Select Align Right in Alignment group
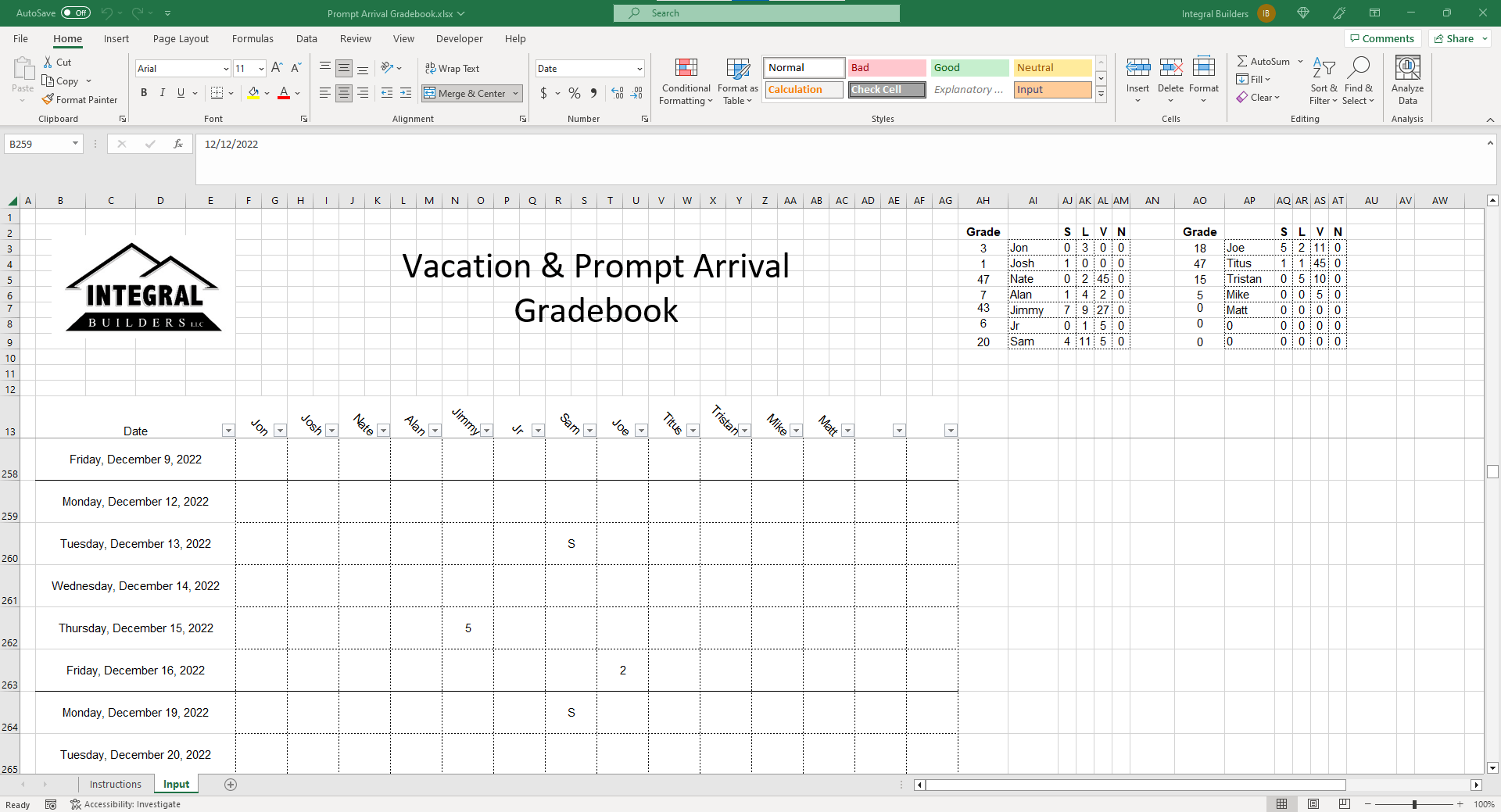The image size is (1501, 812). pyautogui.click(x=363, y=93)
